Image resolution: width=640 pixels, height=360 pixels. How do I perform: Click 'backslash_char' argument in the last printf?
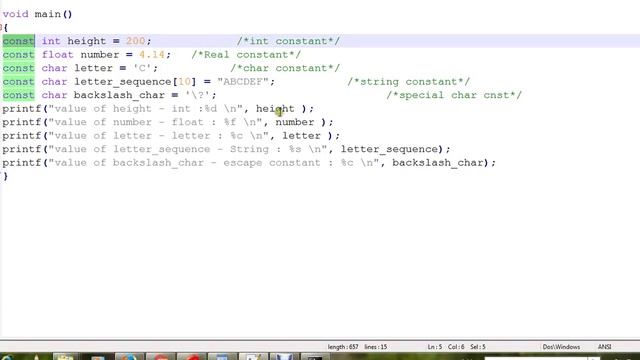438,163
